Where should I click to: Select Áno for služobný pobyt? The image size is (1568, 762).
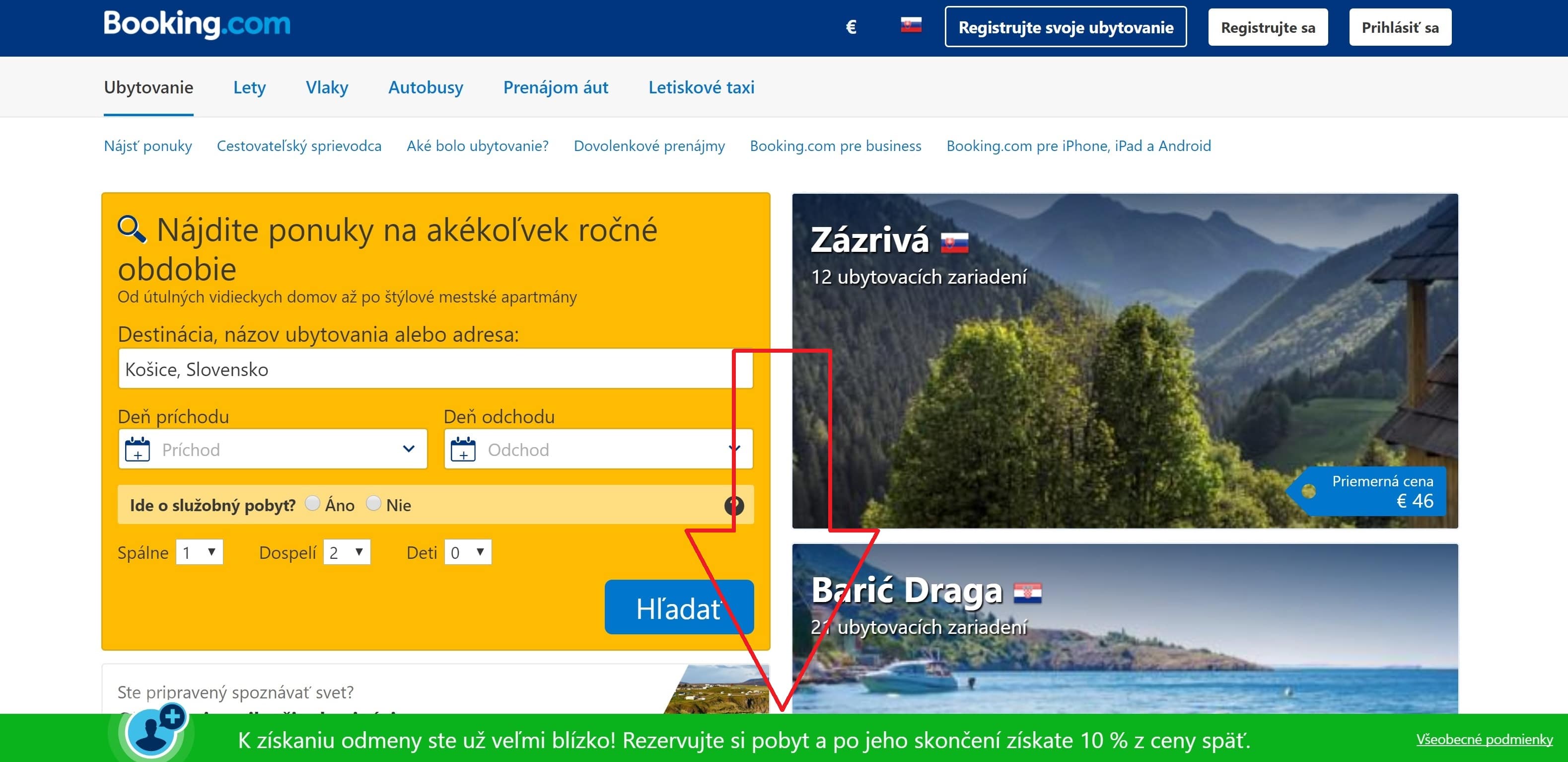click(312, 503)
